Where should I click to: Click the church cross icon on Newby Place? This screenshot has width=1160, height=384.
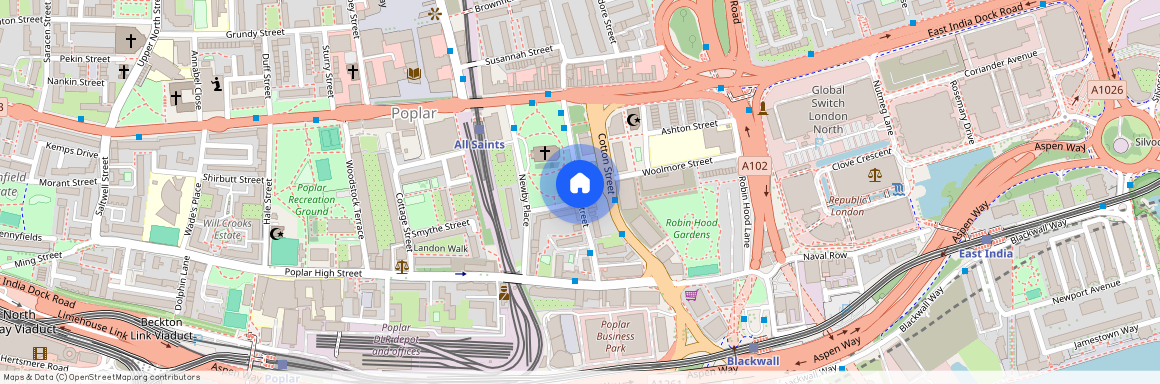tap(545, 153)
